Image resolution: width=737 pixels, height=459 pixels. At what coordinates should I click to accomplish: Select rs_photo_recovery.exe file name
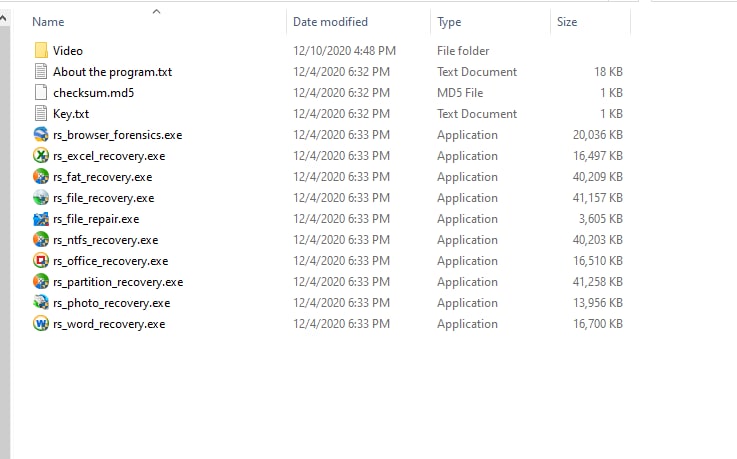coord(111,303)
